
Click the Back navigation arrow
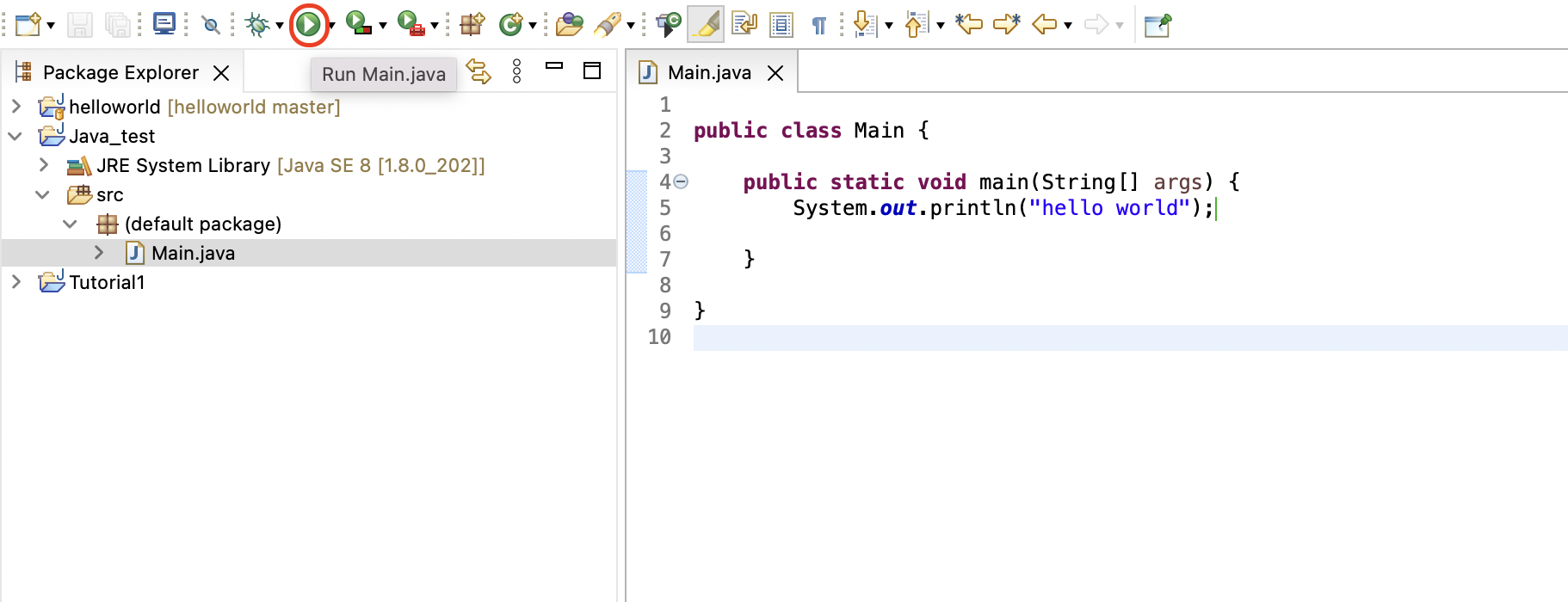pyautogui.click(x=1044, y=24)
